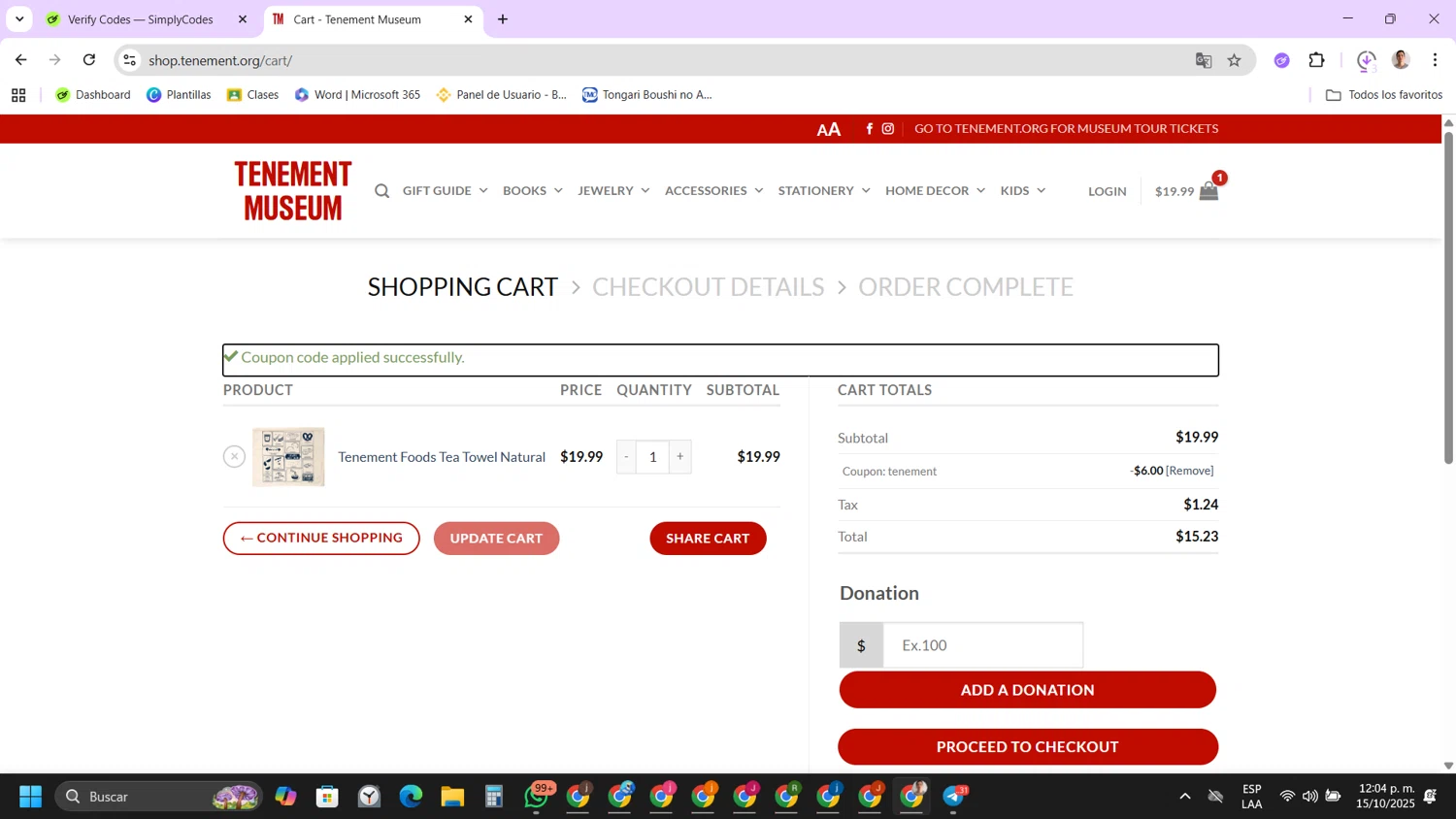Viewport: 1456px width, 819px height.
Task: Click CONTINUE SHOPPING button
Action: pyautogui.click(x=321, y=538)
